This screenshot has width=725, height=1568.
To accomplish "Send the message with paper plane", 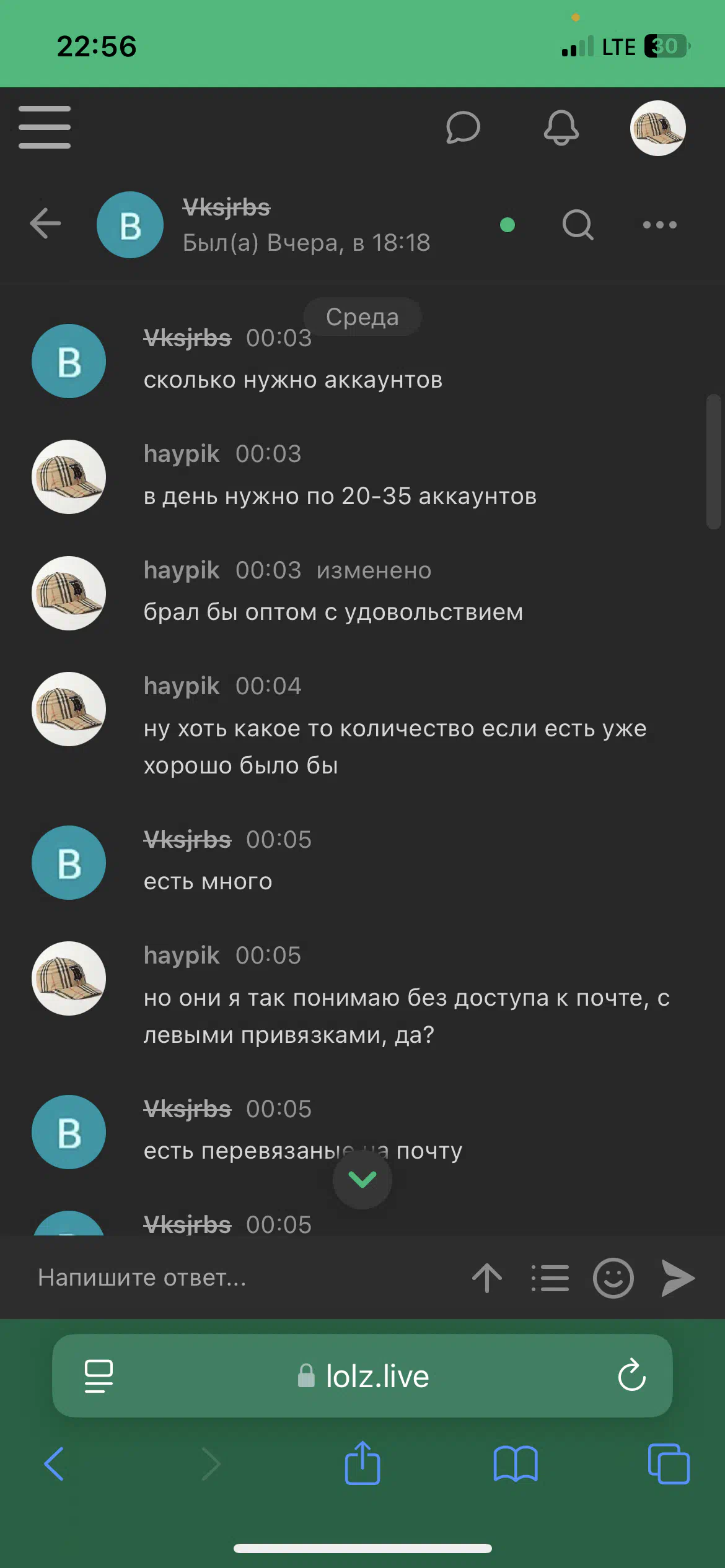I will [x=678, y=1278].
